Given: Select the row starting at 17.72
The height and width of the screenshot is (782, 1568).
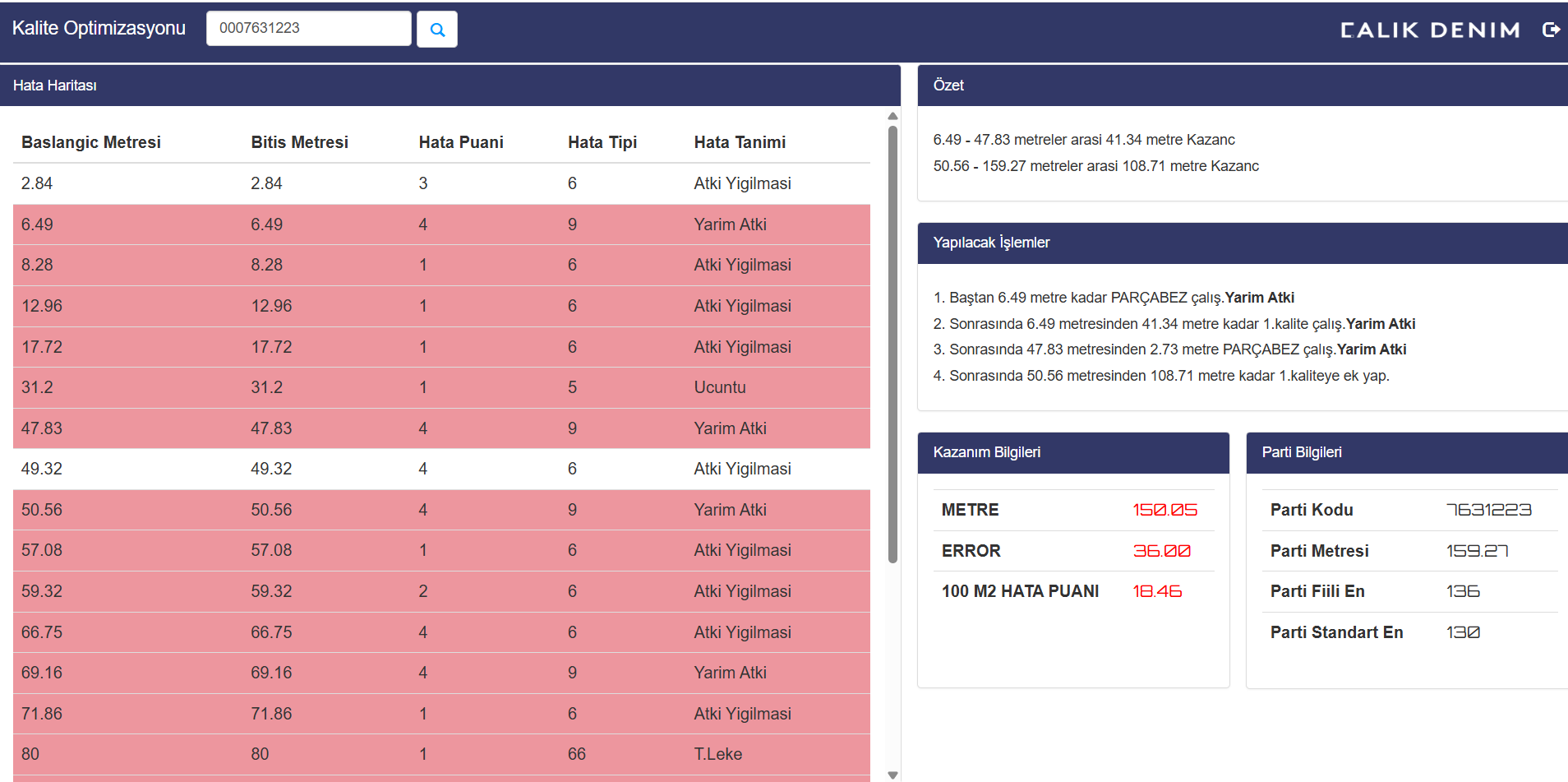Looking at the screenshot, I should tap(441, 347).
